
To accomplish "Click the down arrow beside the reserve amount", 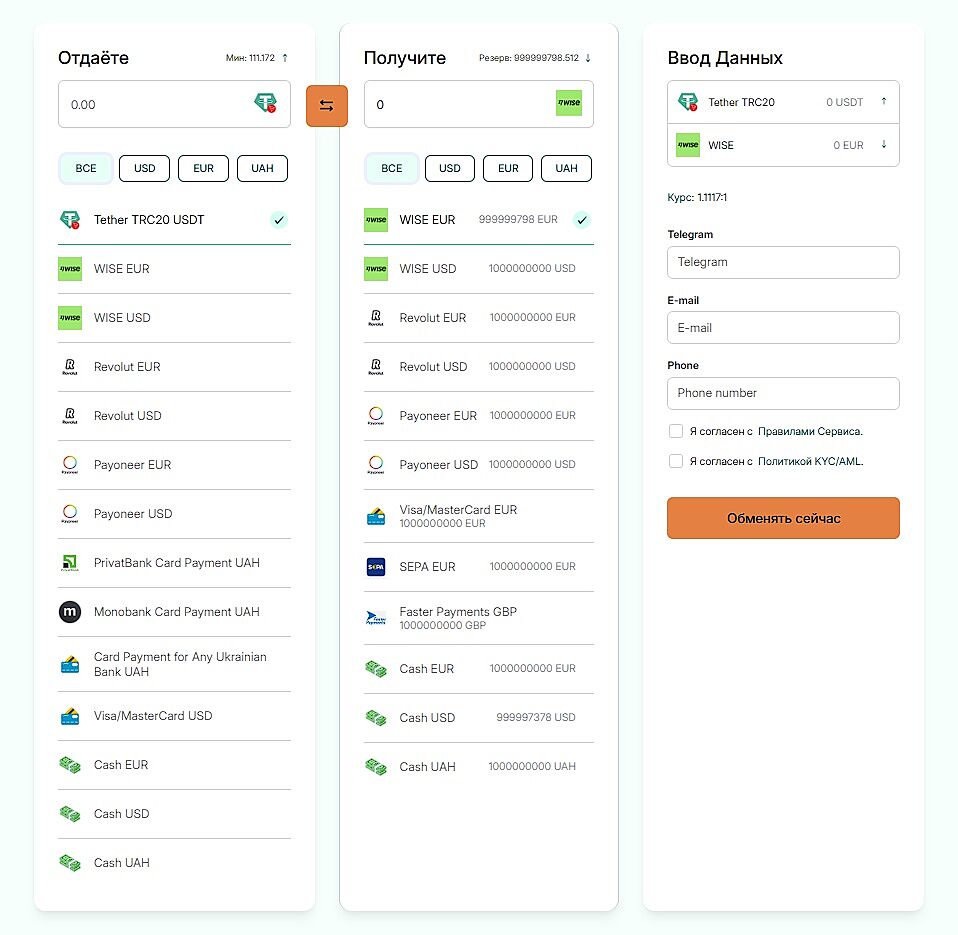I will [588, 58].
